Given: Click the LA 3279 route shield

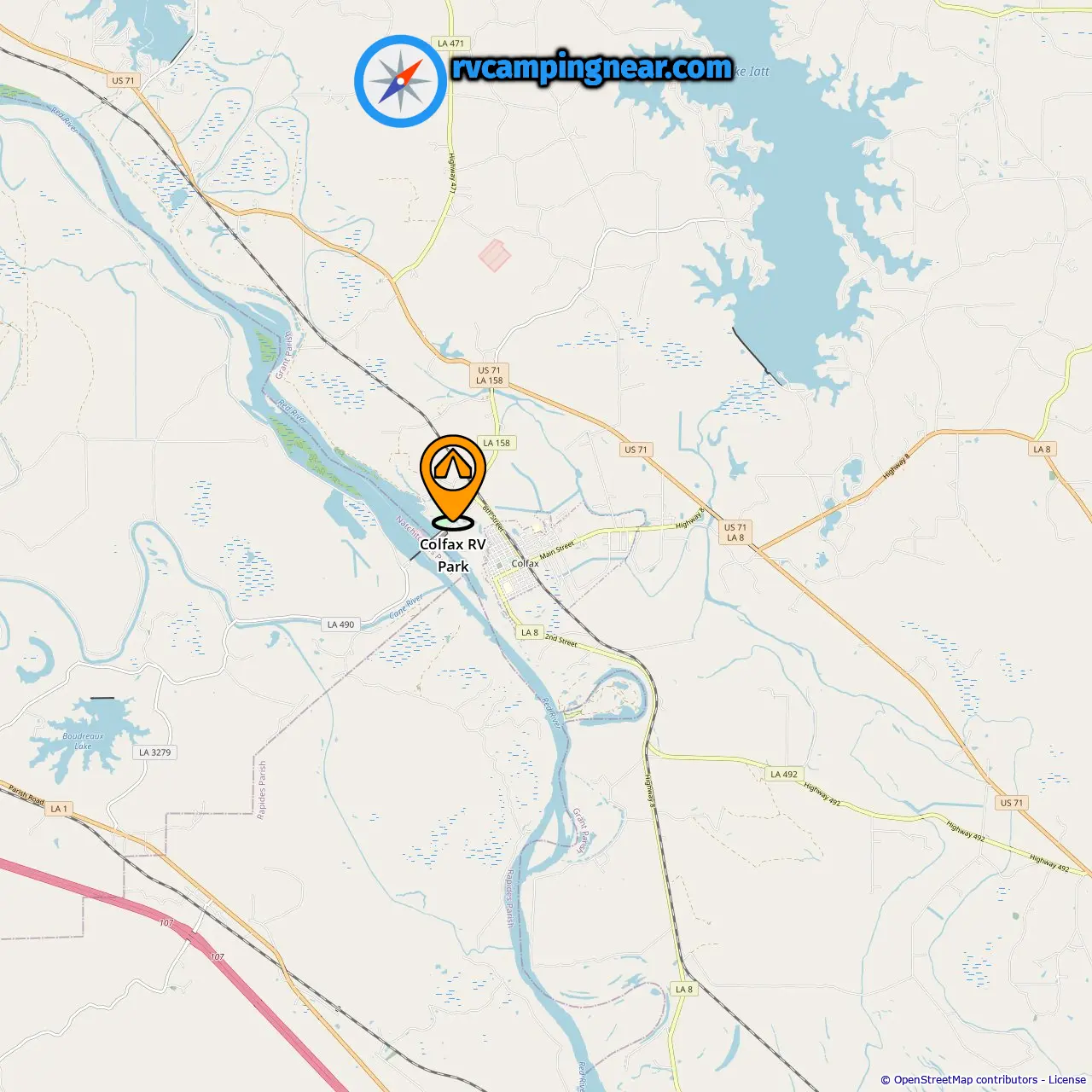Looking at the screenshot, I should click(155, 752).
